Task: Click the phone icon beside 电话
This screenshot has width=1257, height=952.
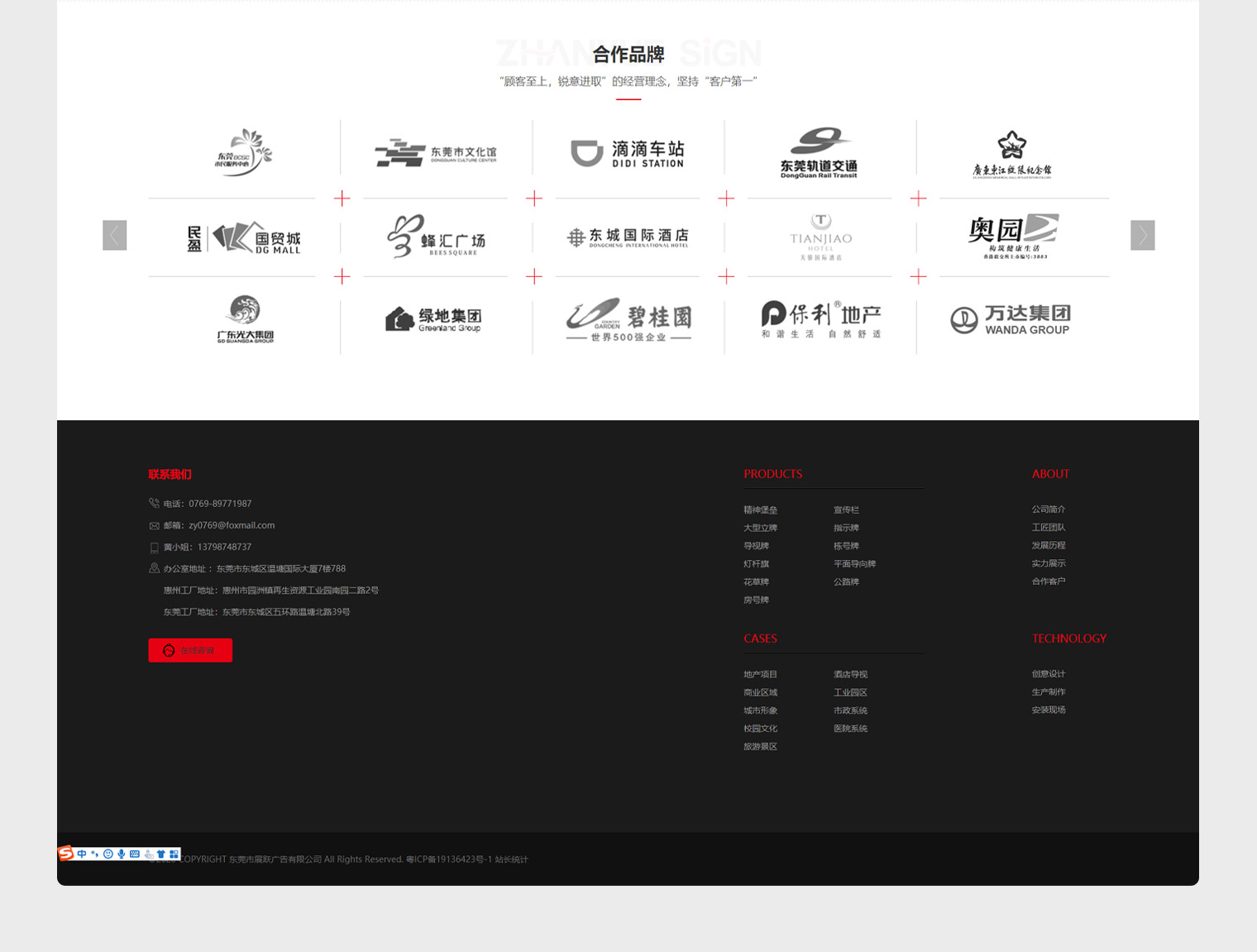Action: tap(154, 503)
